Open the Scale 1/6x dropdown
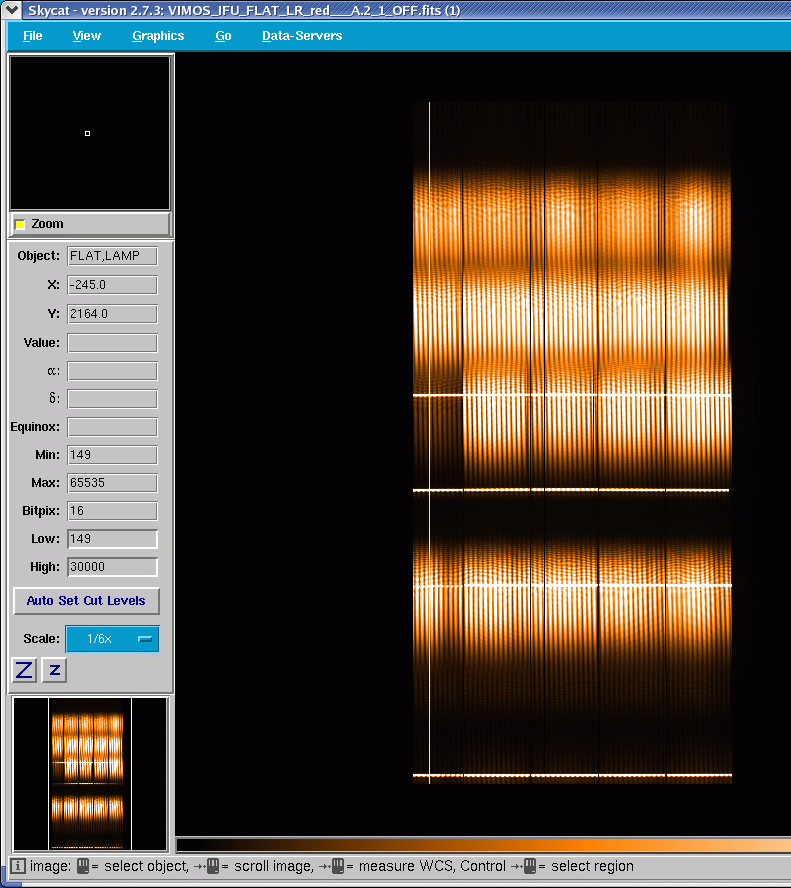The image size is (791, 888). (112, 639)
